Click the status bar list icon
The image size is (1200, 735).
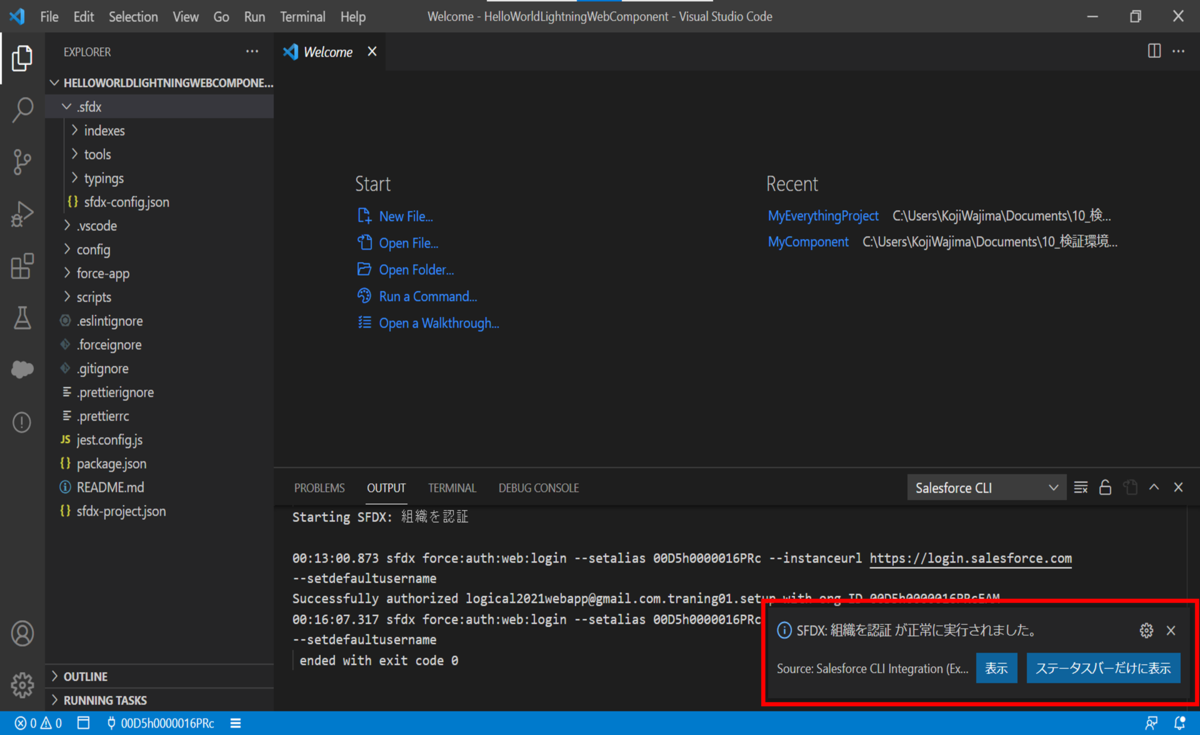click(236, 723)
